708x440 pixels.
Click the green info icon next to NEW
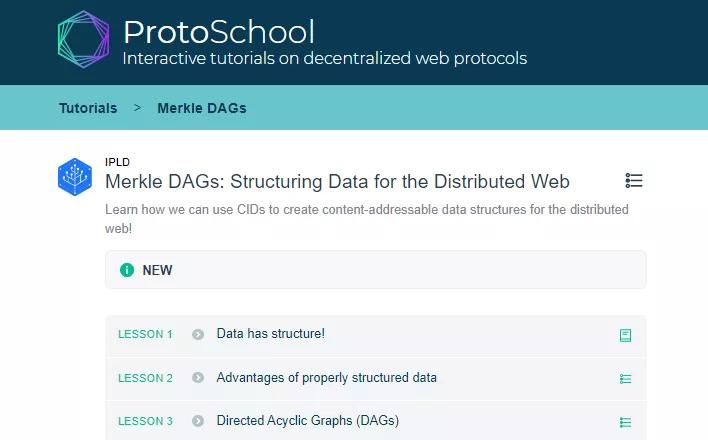(127, 270)
